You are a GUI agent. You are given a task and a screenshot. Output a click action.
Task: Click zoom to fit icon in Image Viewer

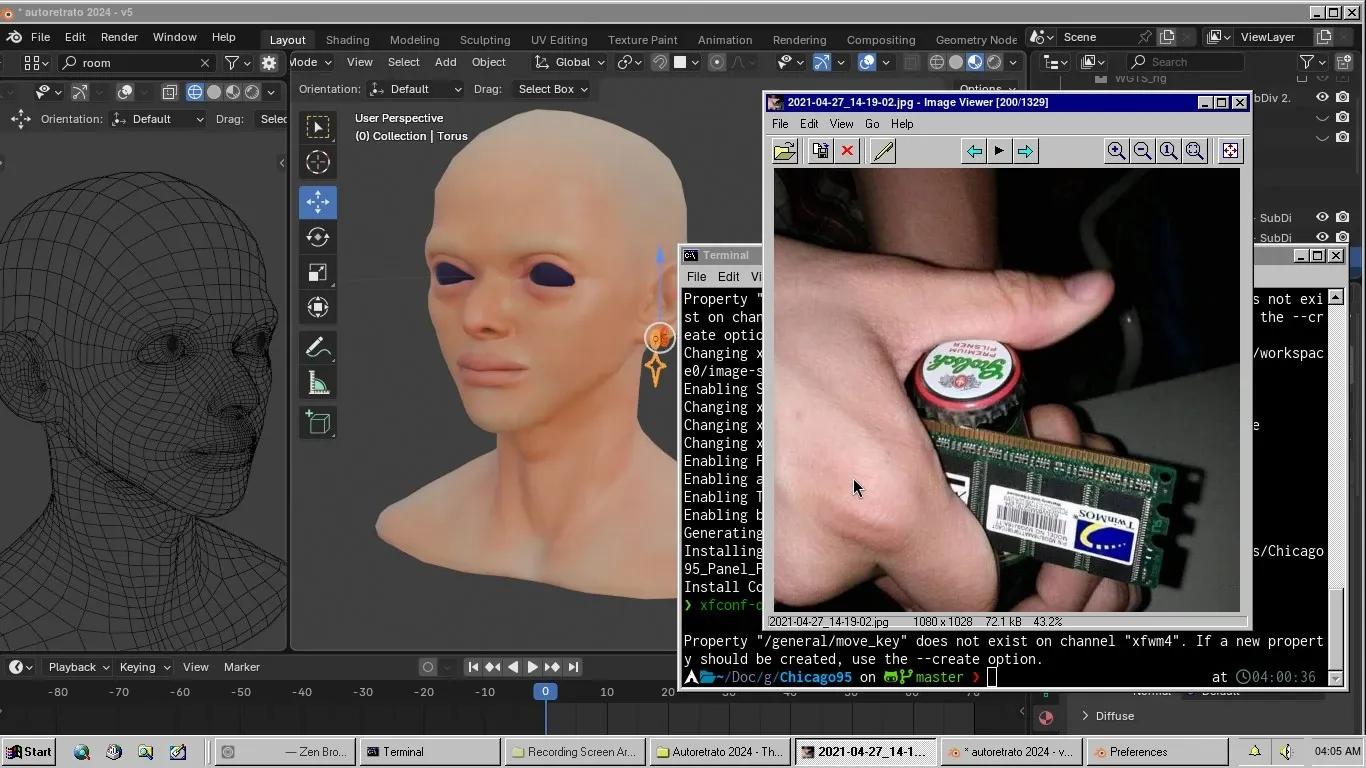pos(1194,151)
